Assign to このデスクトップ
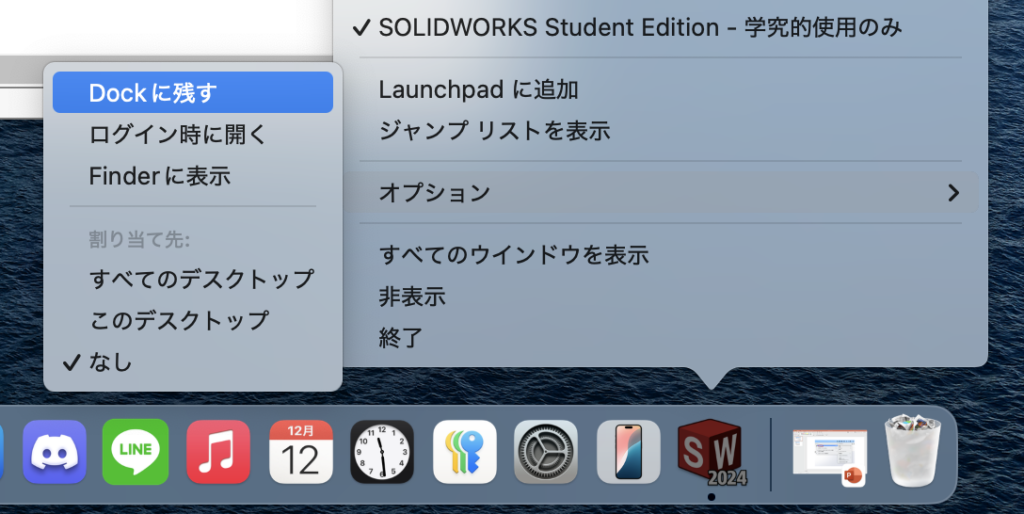The height and width of the screenshot is (514, 1024). 193,321
